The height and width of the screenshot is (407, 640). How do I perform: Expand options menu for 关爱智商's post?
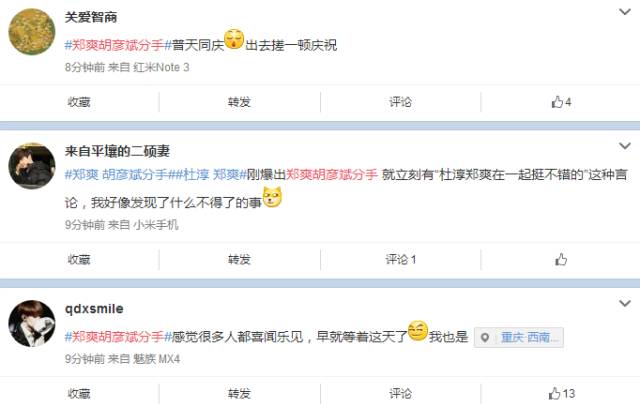625,12
